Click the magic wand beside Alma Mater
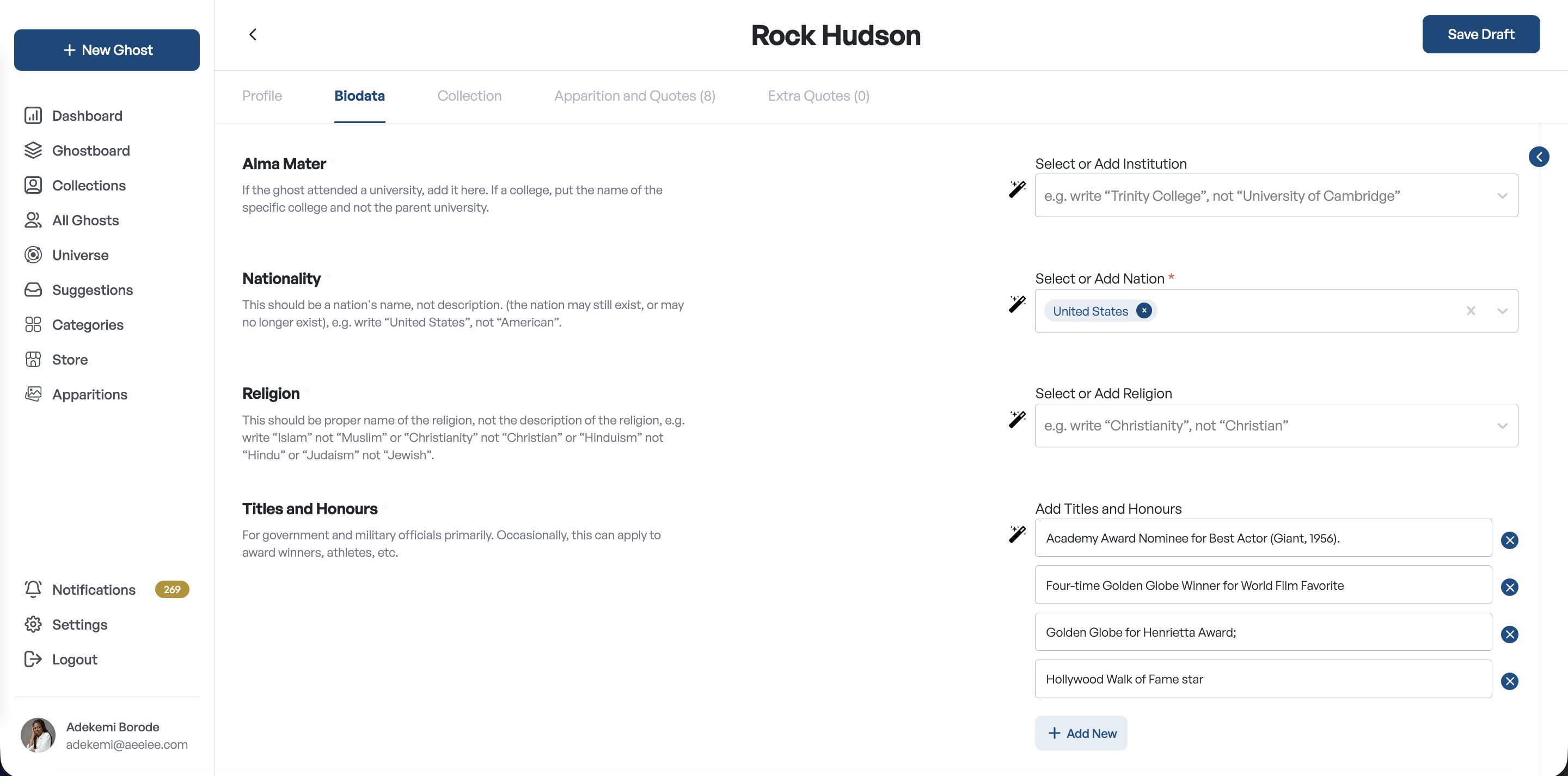 pyautogui.click(x=1016, y=189)
